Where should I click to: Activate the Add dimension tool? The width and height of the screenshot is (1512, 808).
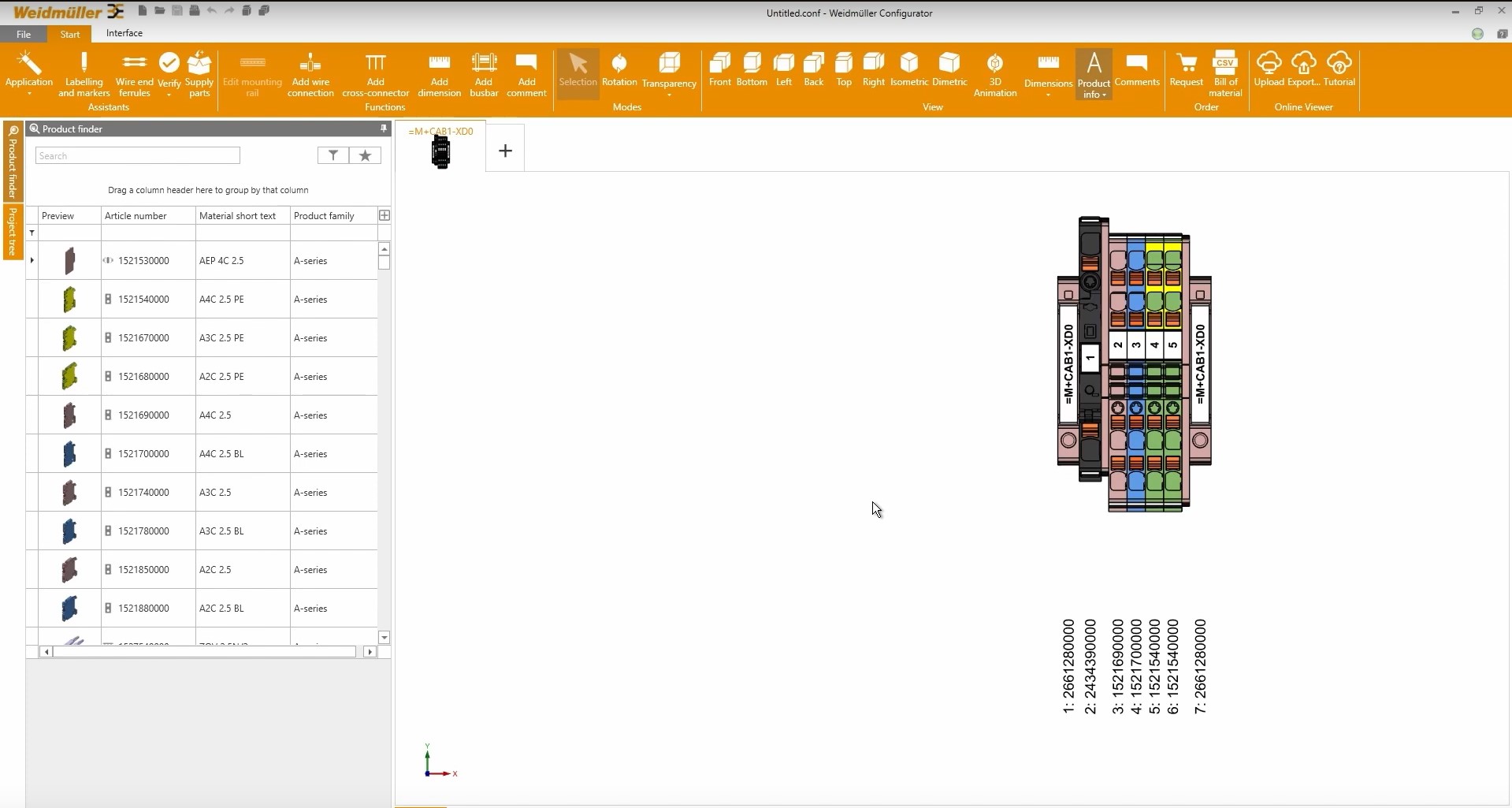[x=440, y=74]
